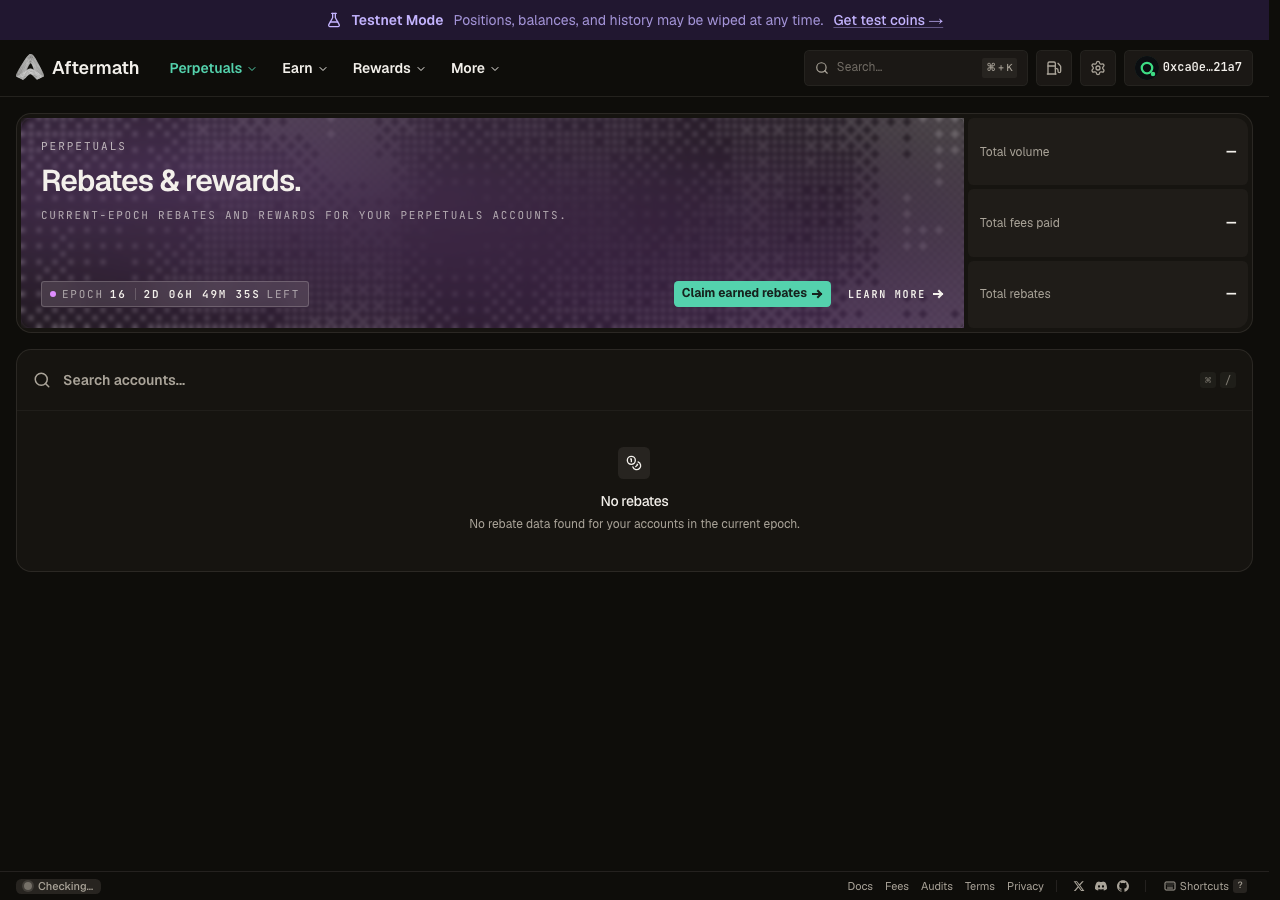Open the Terms footer link
Image resolution: width=1280 pixels, height=900 pixels.
pyautogui.click(x=980, y=886)
